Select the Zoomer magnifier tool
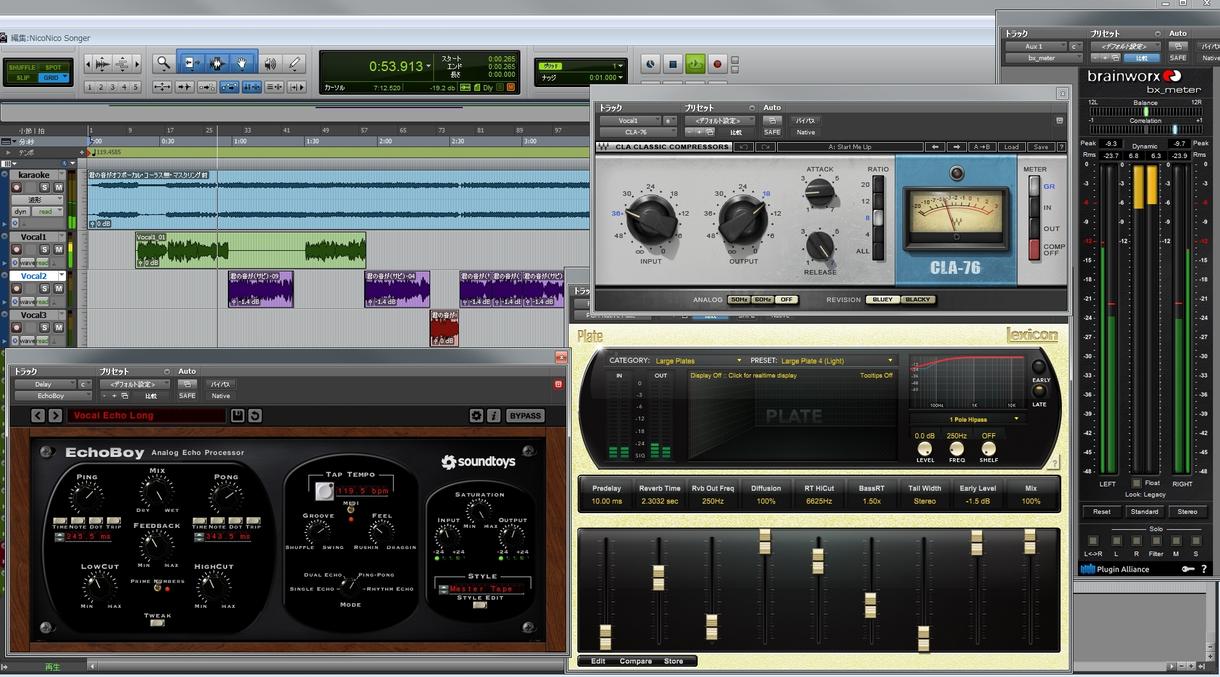Viewport: 1220px width, 677px height. click(163, 64)
